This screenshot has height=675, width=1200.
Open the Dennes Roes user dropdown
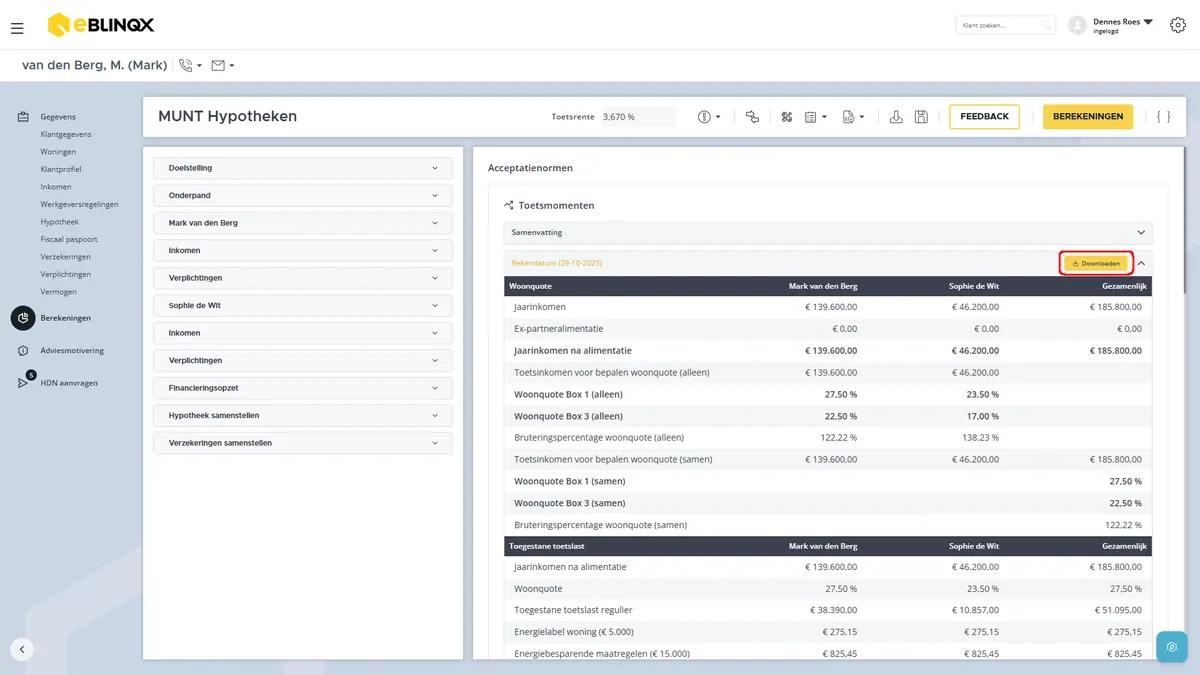coord(1123,25)
